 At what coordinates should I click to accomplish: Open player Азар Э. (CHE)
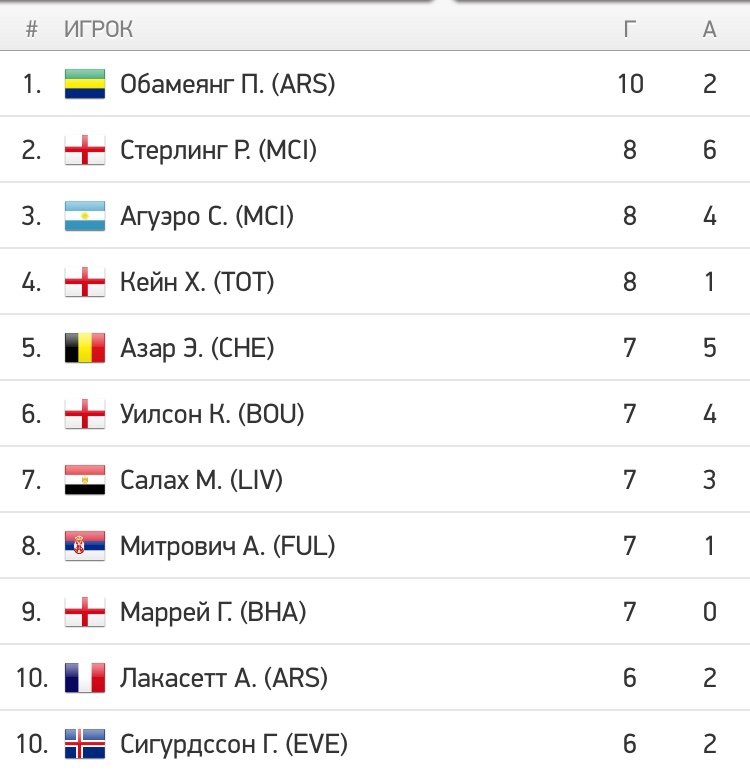click(197, 348)
